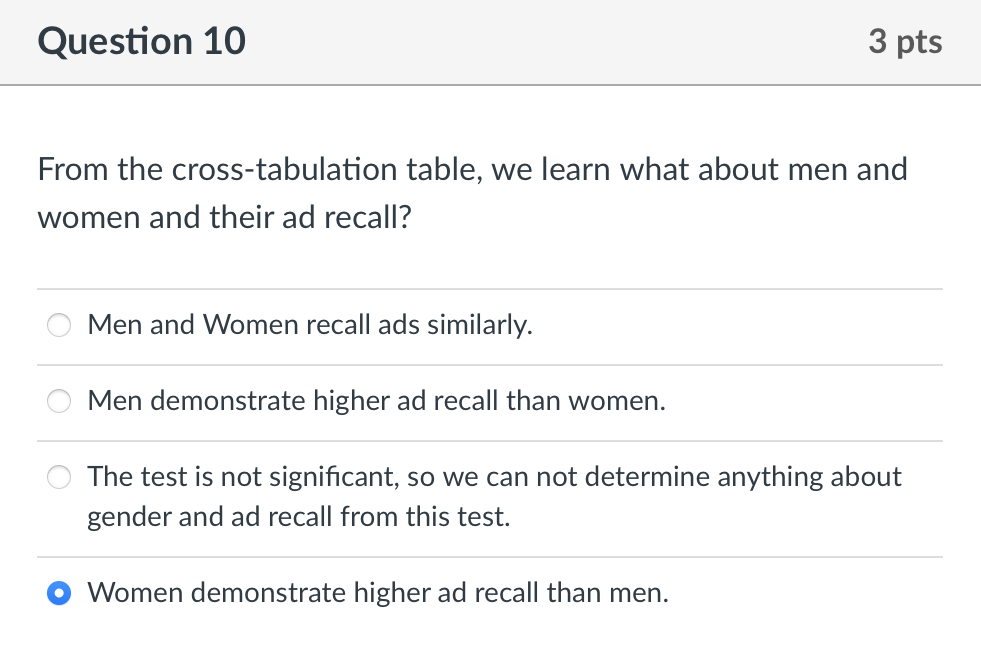Screen dimensions: 981x658
Task: Select 'Men demonstrate higher ad recall than women'
Action: 58,401
